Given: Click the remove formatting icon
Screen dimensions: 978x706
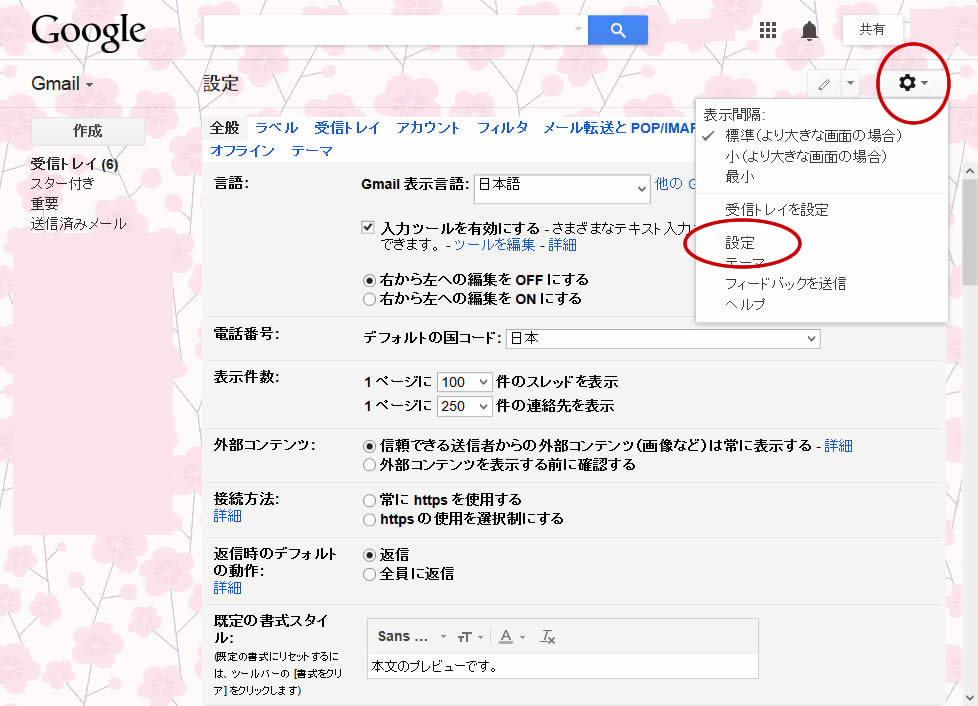Looking at the screenshot, I should tap(547, 637).
